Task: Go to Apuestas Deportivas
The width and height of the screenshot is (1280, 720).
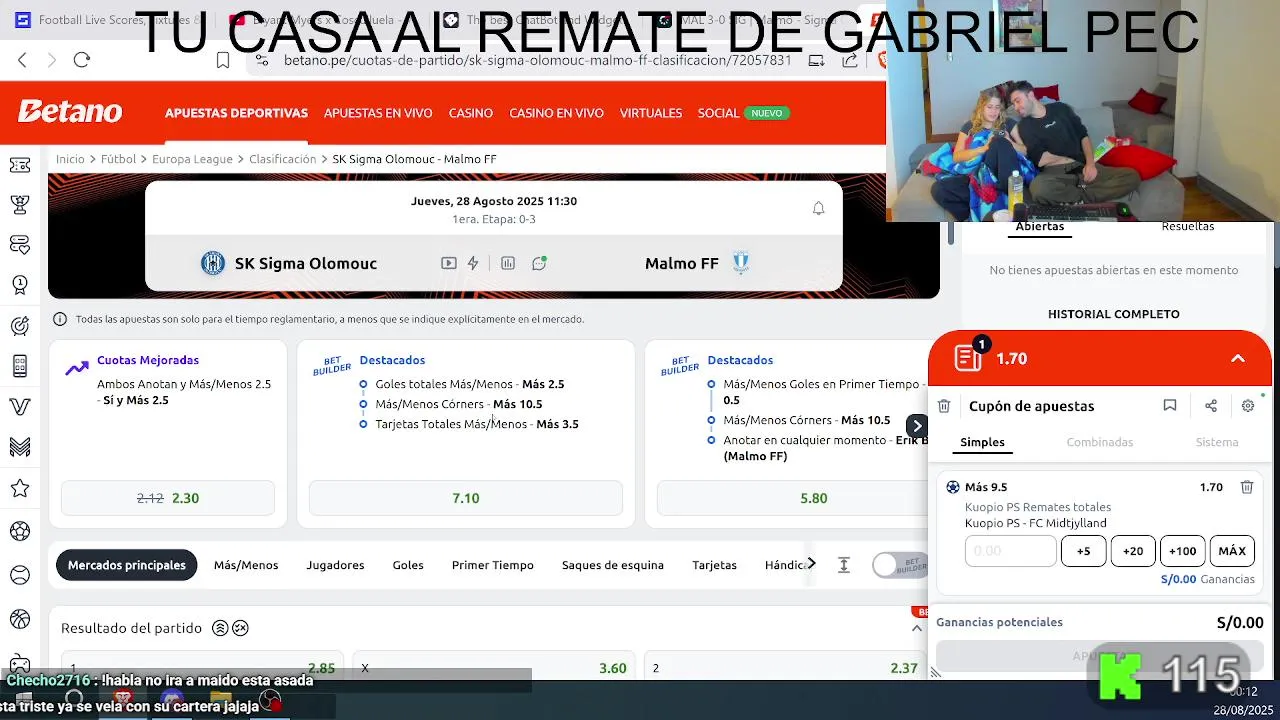Action: (x=237, y=113)
